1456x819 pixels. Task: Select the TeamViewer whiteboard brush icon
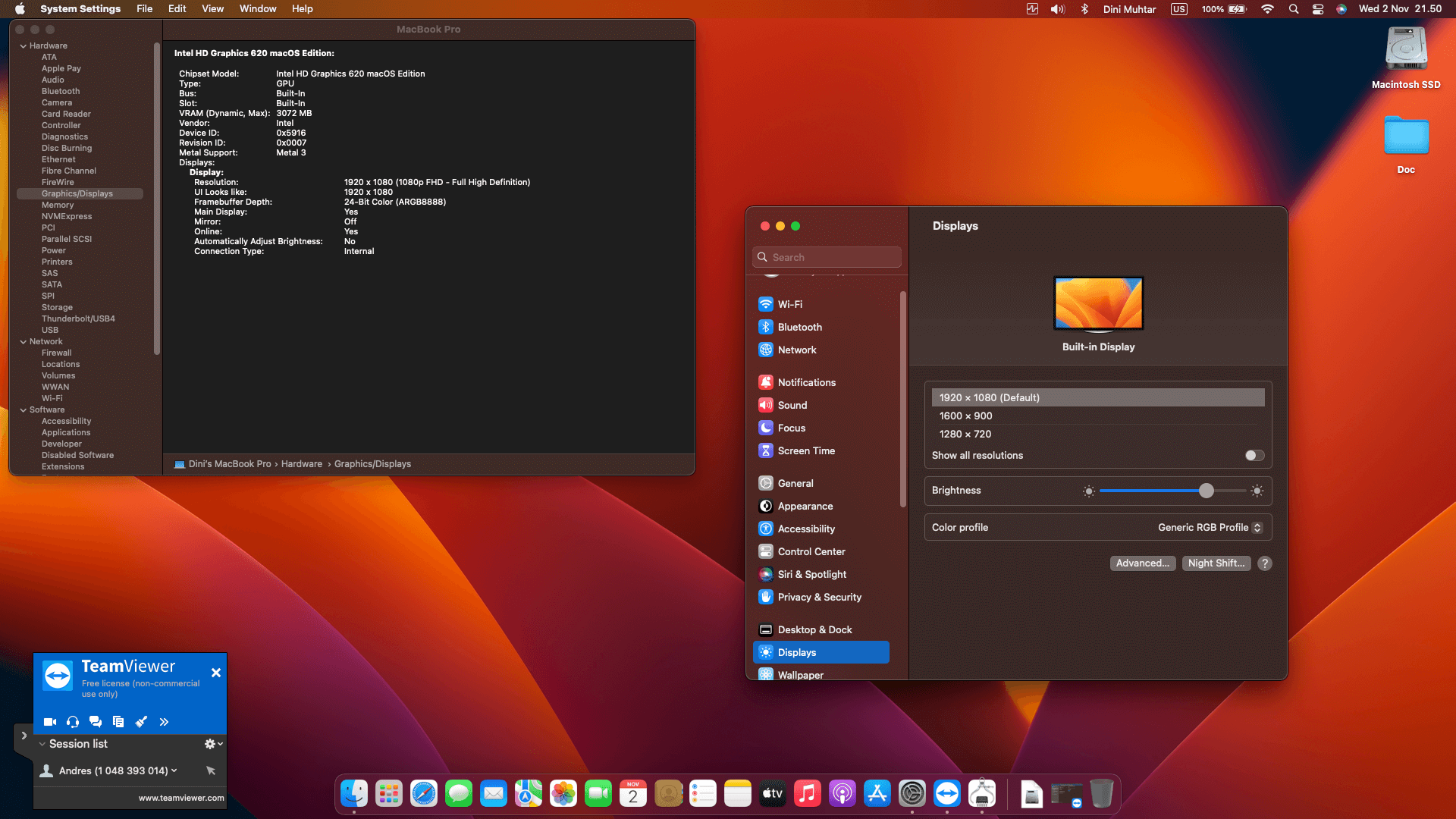coord(141,722)
